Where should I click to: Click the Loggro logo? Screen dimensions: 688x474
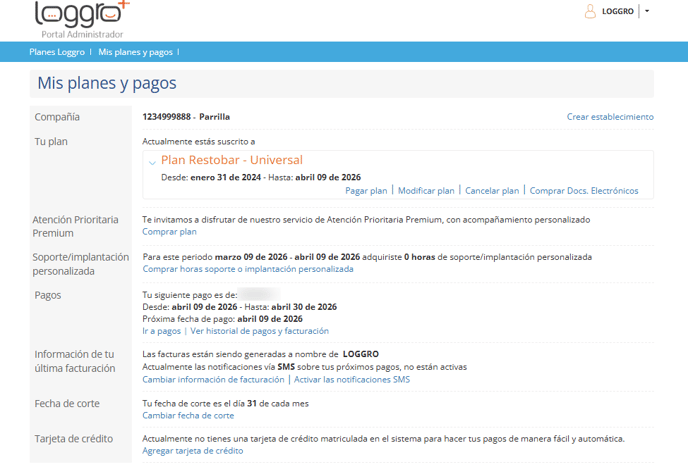point(81,15)
